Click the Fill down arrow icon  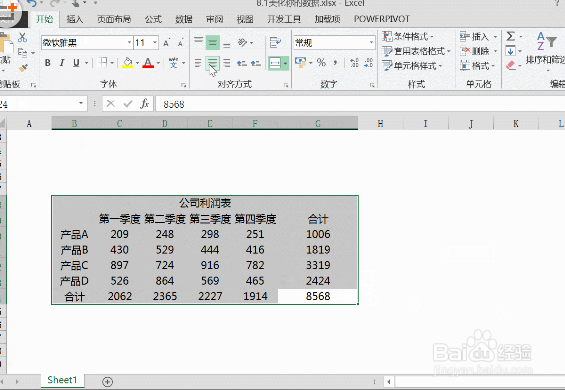tap(510, 51)
